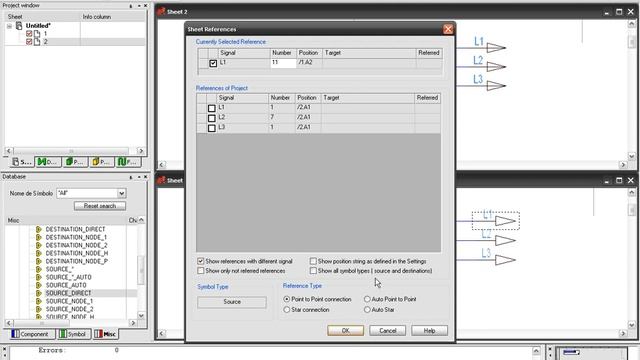Select sheet 2 page icon
Image resolution: width=640 pixels, height=360 pixels.
point(37,42)
